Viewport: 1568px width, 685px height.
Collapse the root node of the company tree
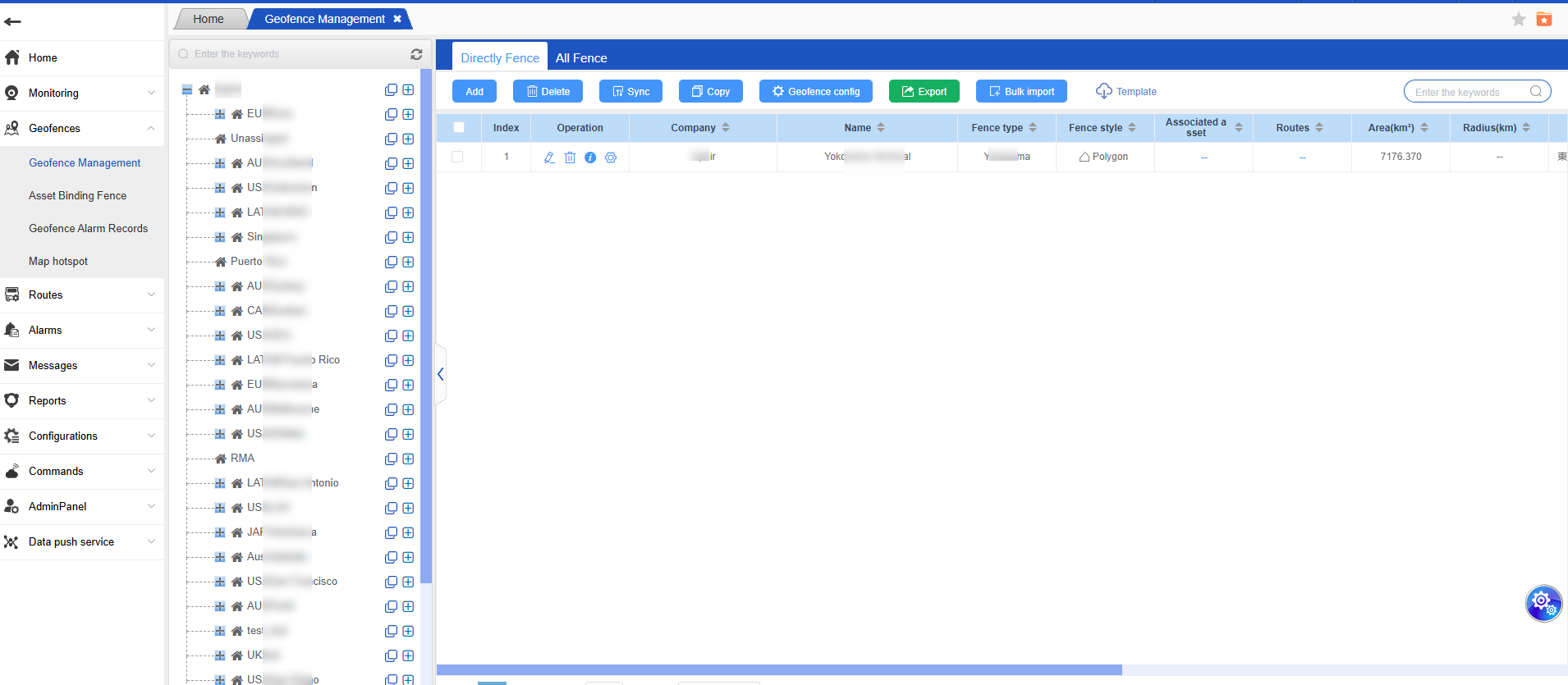tap(187, 89)
